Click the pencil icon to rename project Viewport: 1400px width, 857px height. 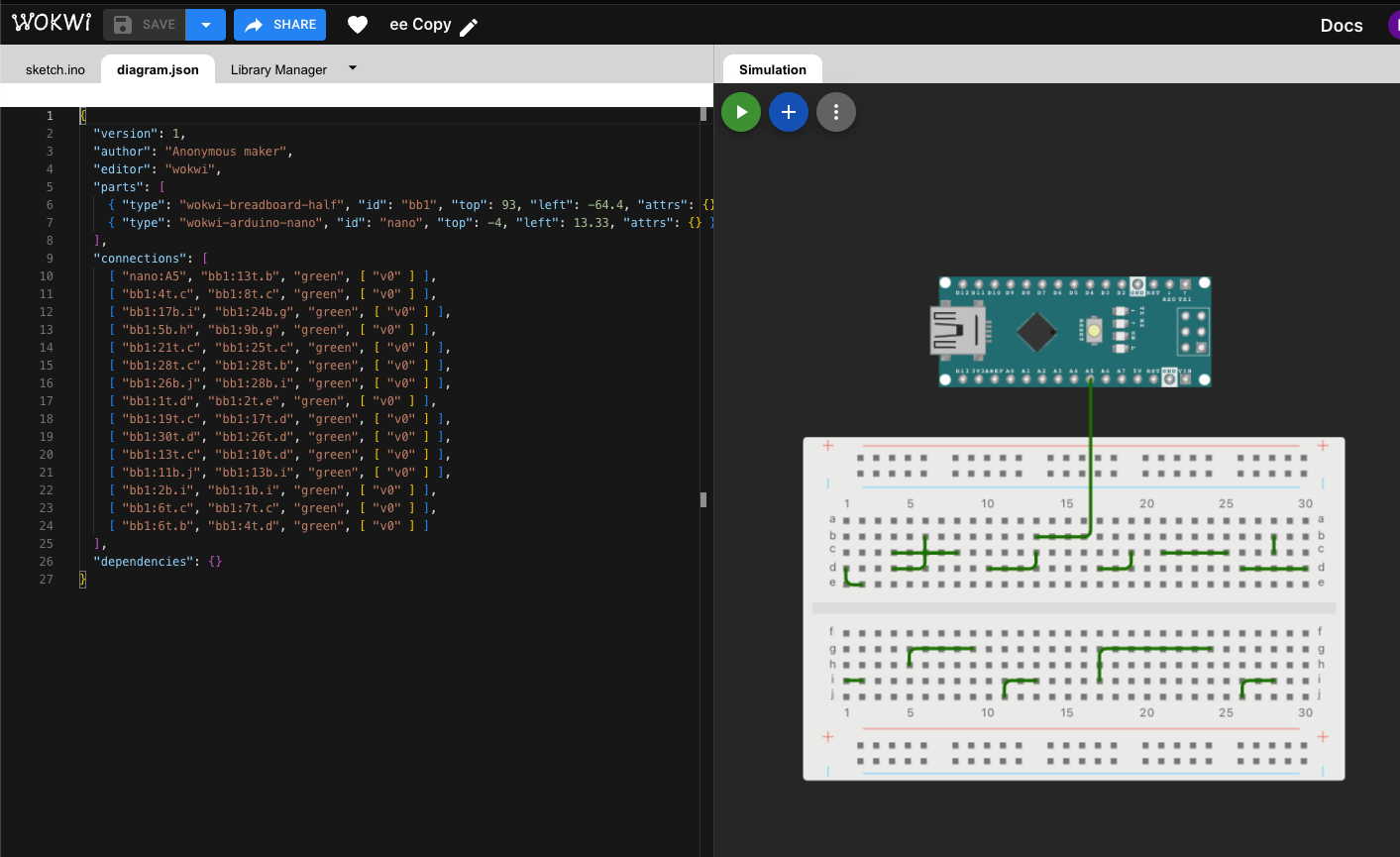pos(470,27)
